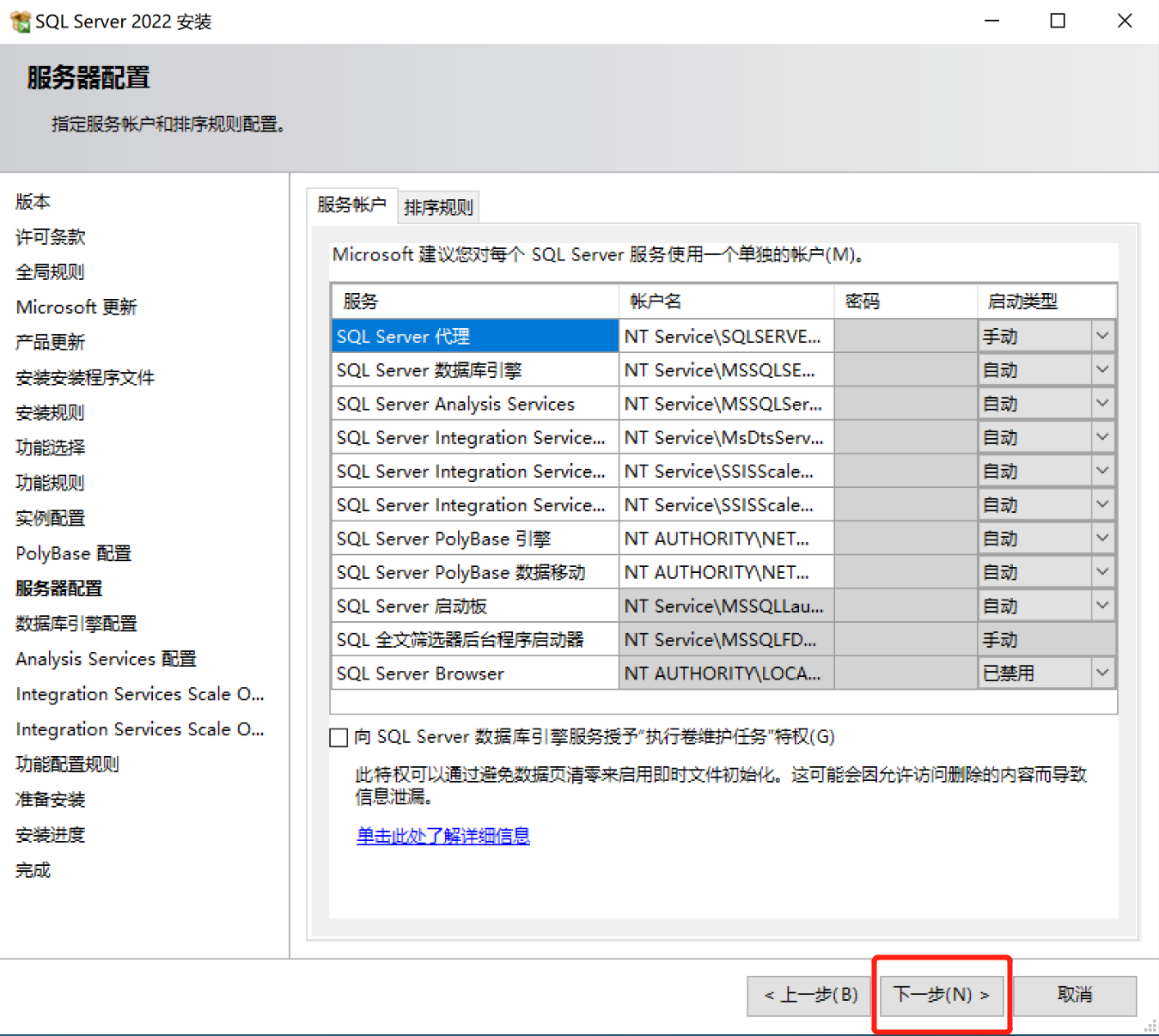Click the password field for SQL Server 启动板
1159x1036 pixels.
tap(906, 605)
